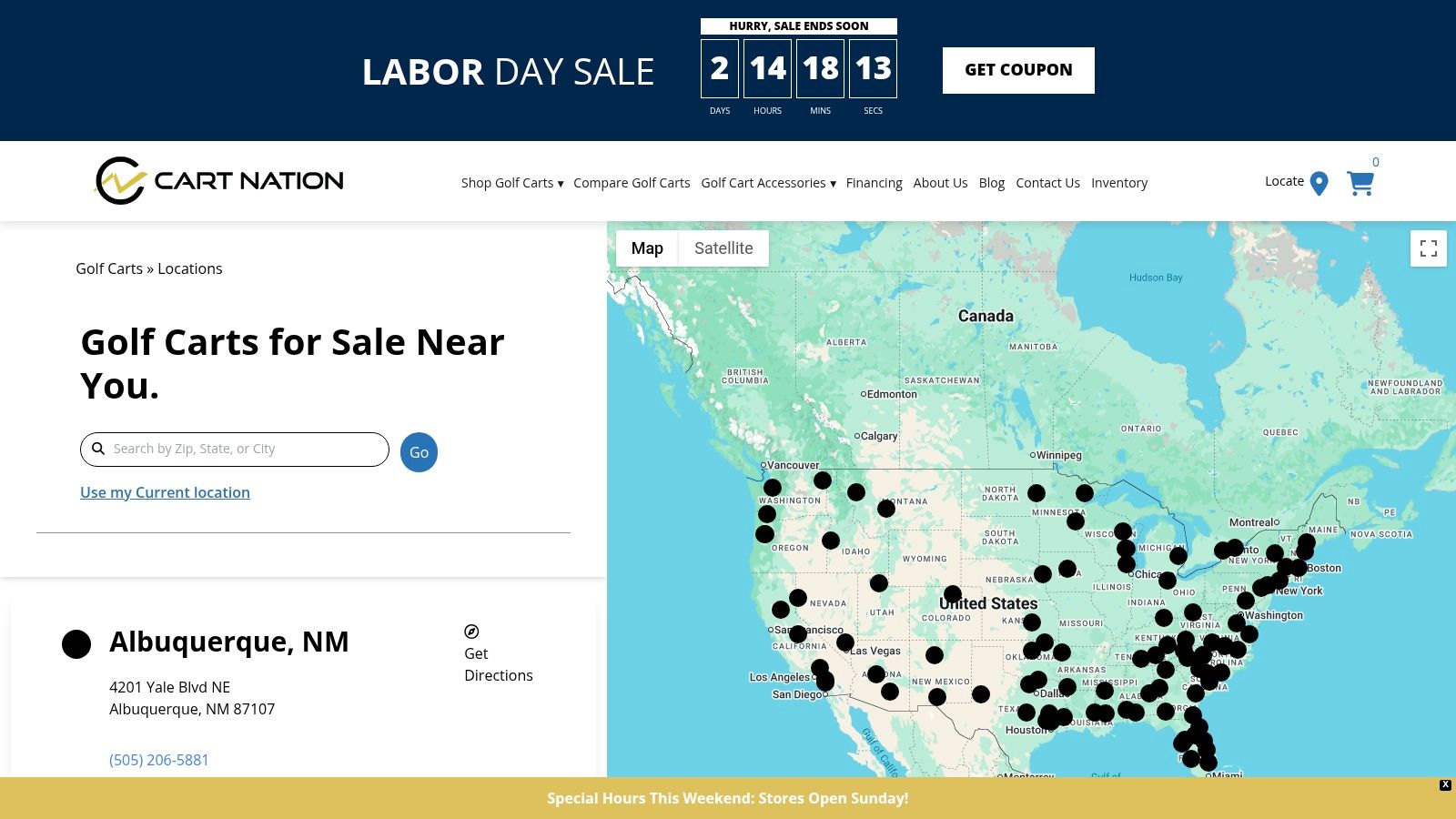Click the Albuquerque location black dot marker

click(x=76, y=644)
